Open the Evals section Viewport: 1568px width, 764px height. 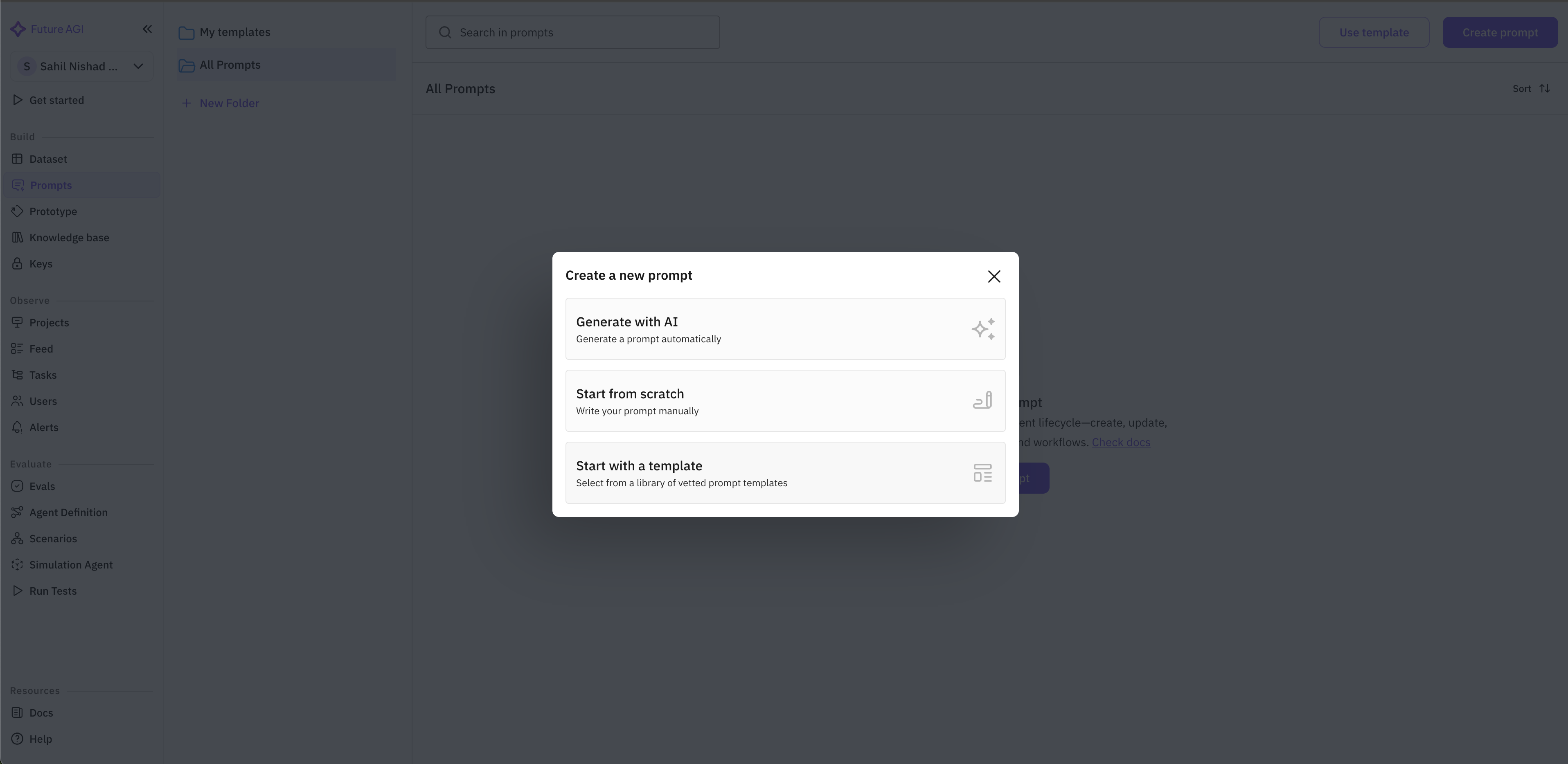tap(41, 486)
